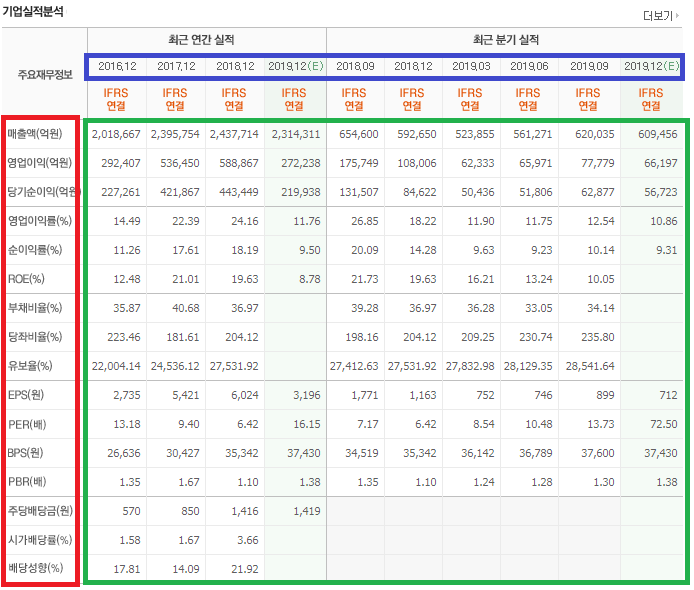
Task: Click the quick ratio value 235.80
Action: point(598,337)
